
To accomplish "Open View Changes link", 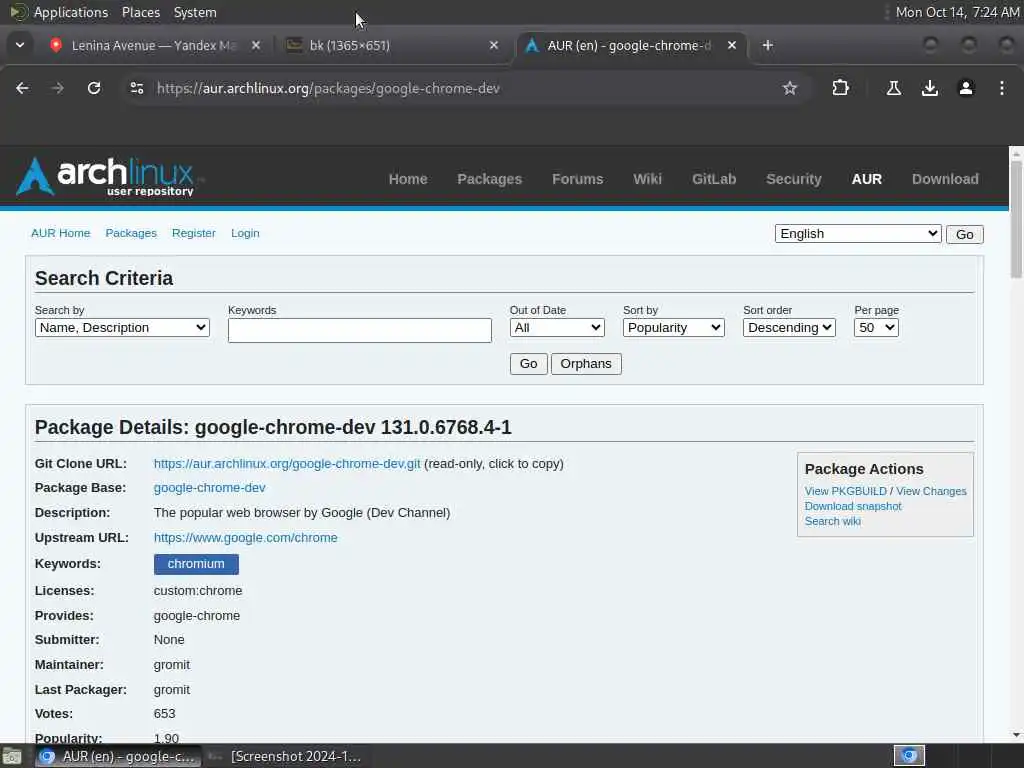I will 931,491.
